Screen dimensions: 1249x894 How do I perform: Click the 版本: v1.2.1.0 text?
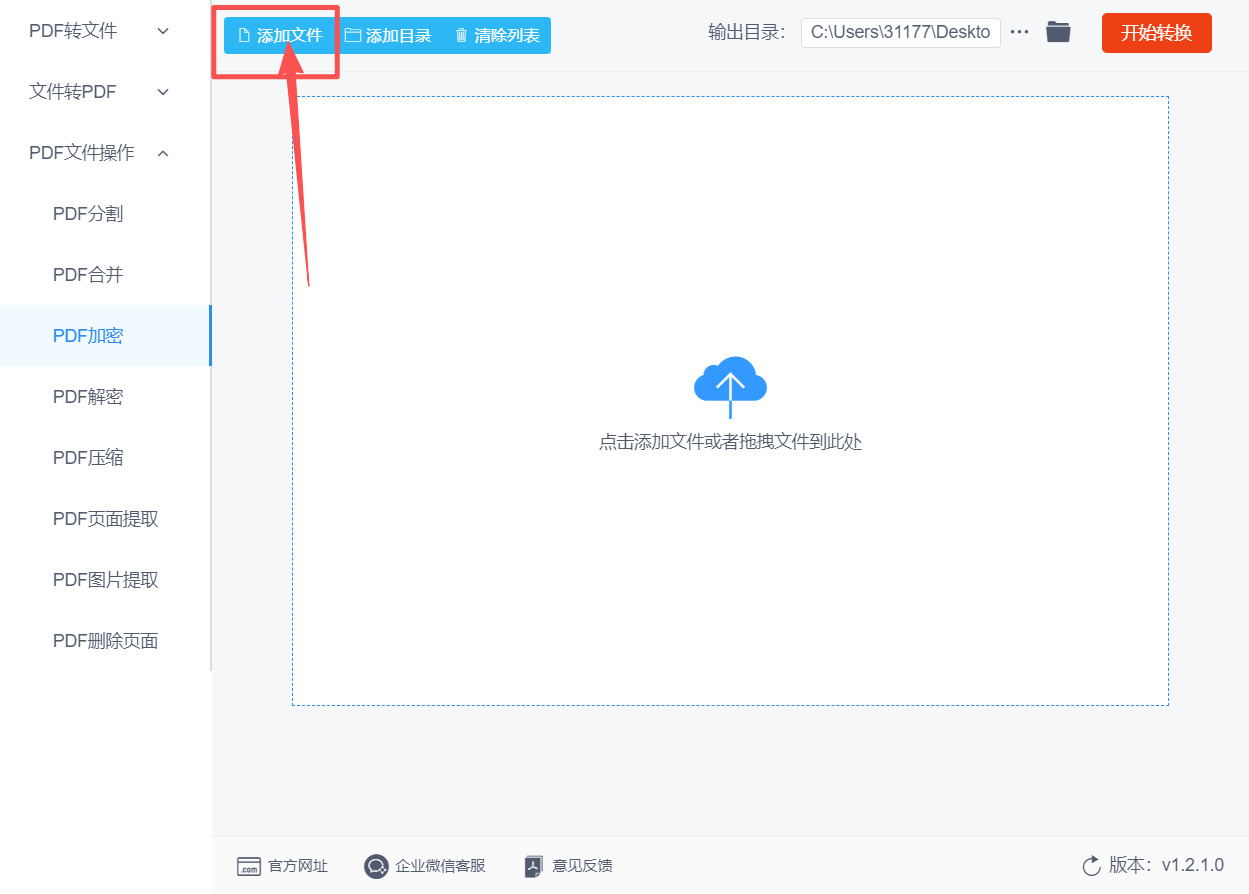coord(1166,865)
